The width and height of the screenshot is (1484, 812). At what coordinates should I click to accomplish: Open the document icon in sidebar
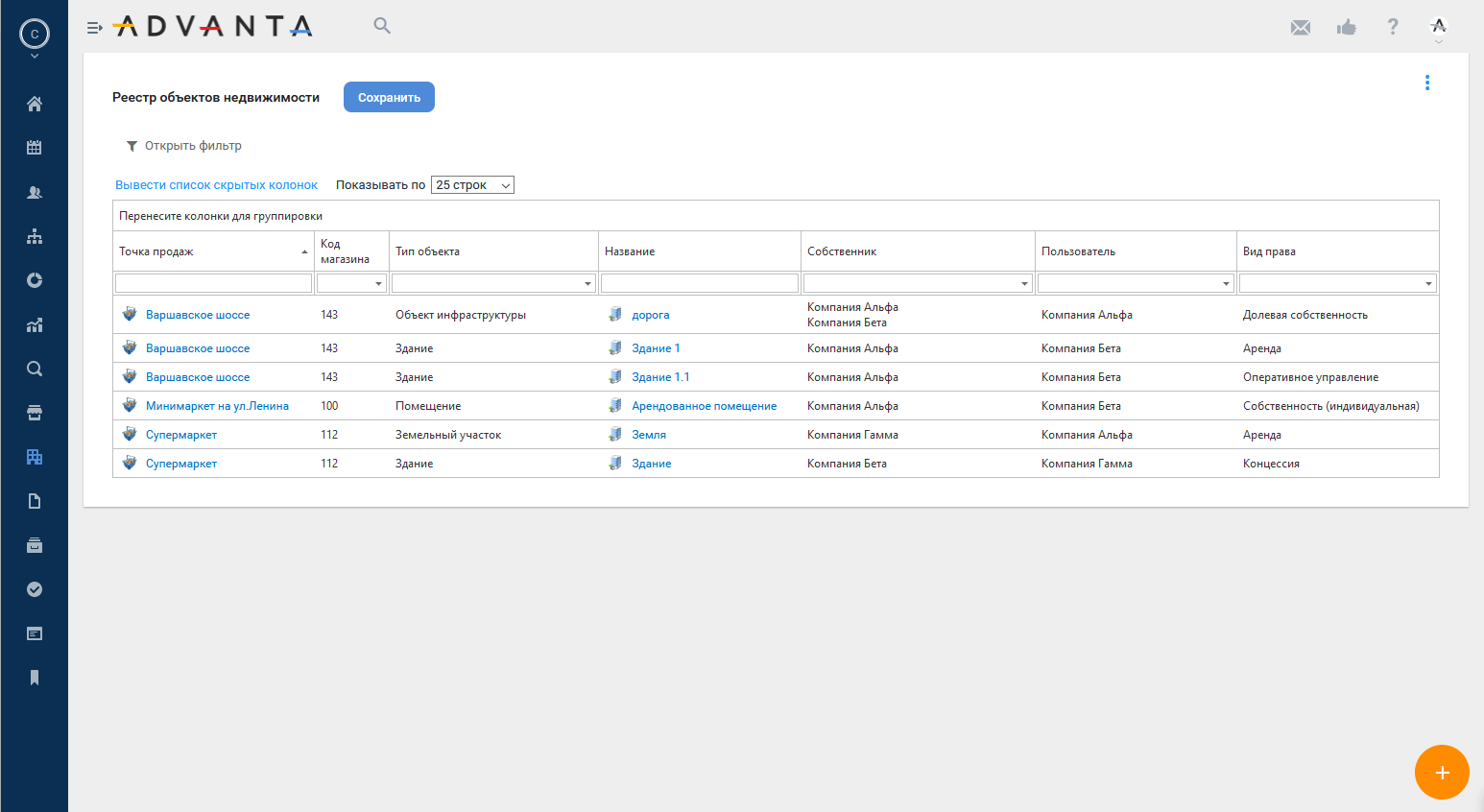tap(35, 501)
